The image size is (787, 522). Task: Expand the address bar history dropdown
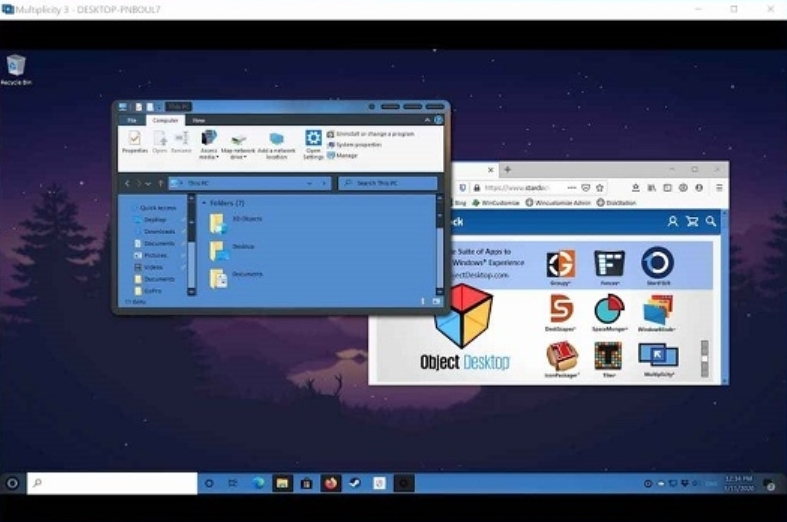point(309,184)
